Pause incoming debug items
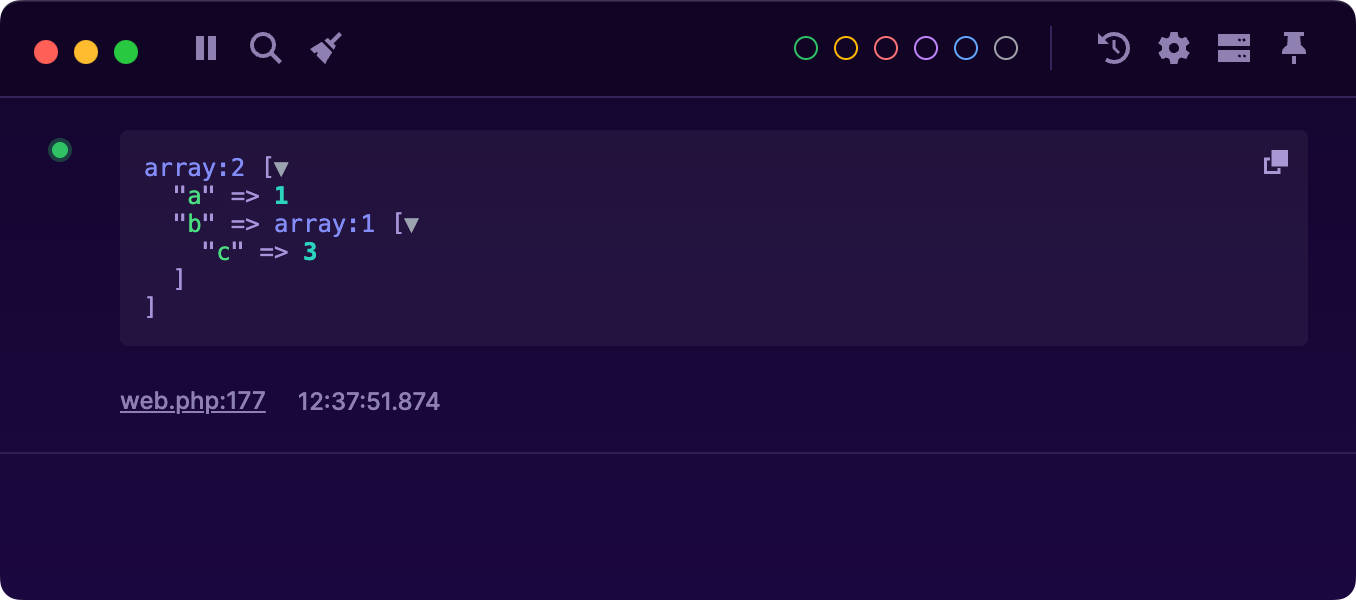This screenshot has height=600, width=1356. [205, 47]
